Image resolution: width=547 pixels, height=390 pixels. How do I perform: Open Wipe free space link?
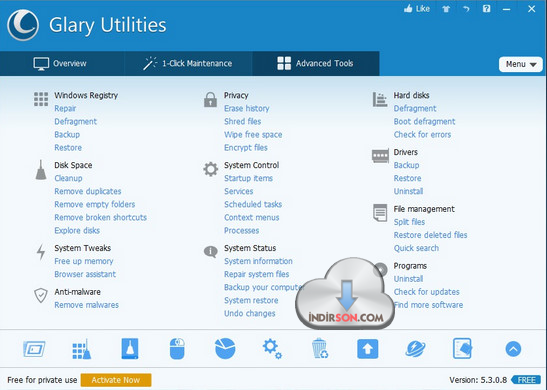coord(253,135)
